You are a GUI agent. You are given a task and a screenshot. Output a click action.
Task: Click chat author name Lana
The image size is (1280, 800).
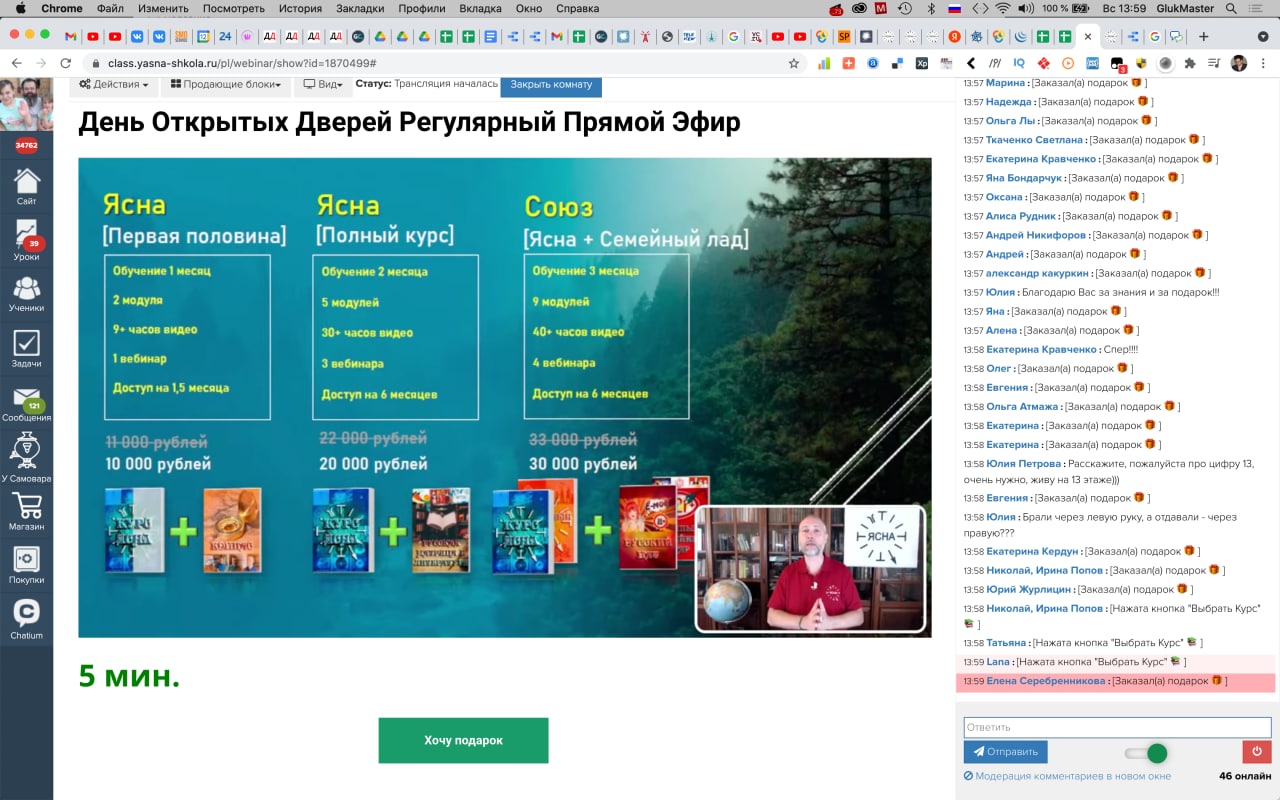click(998, 662)
